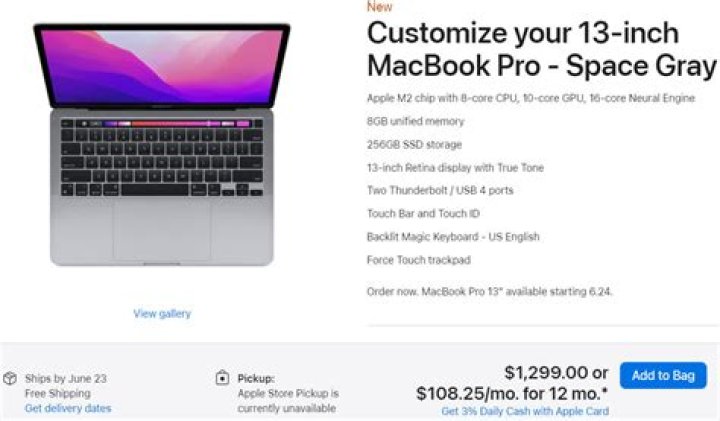The height and width of the screenshot is (421, 720).
Task: Click the shipping box icon
Action: pyautogui.click(x=10, y=378)
